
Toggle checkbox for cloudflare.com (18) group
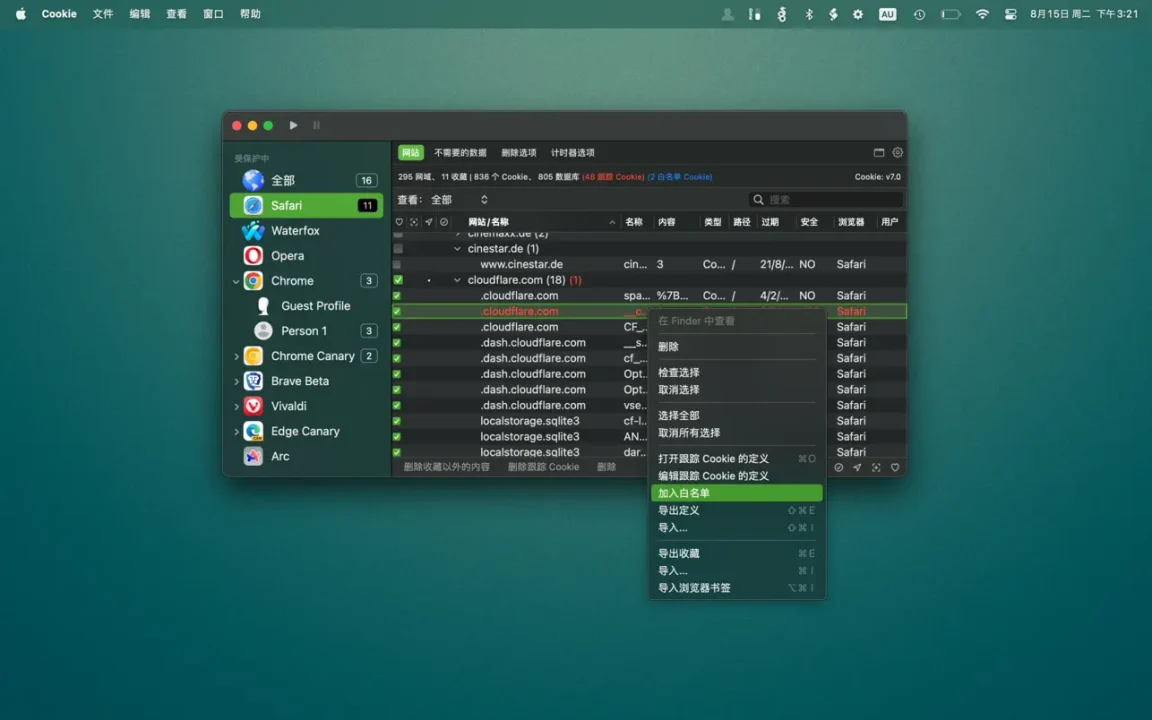point(397,280)
